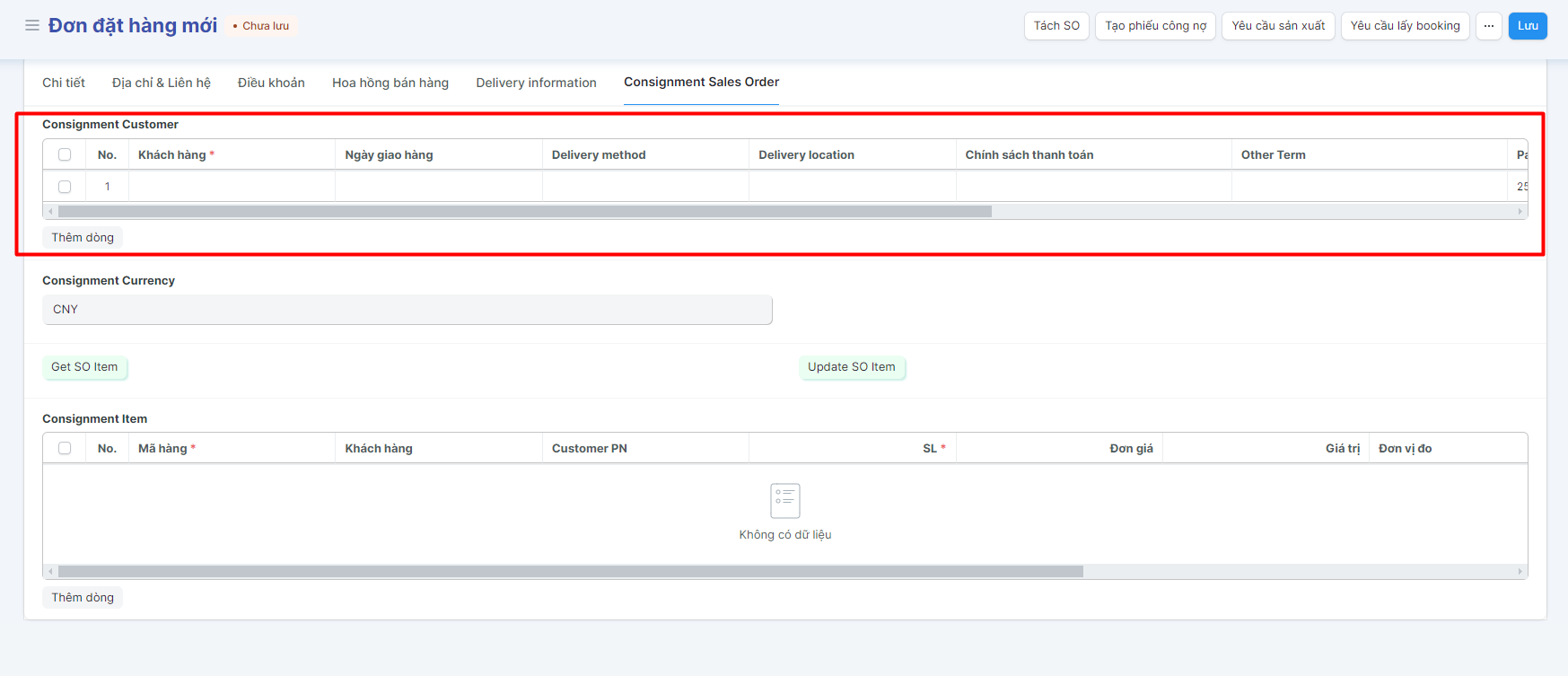Image resolution: width=1568 pixels, height=676 pixels.
Task: Click left arrow of Consignment Customer scrollbar
Action: [x=50, y=212]
